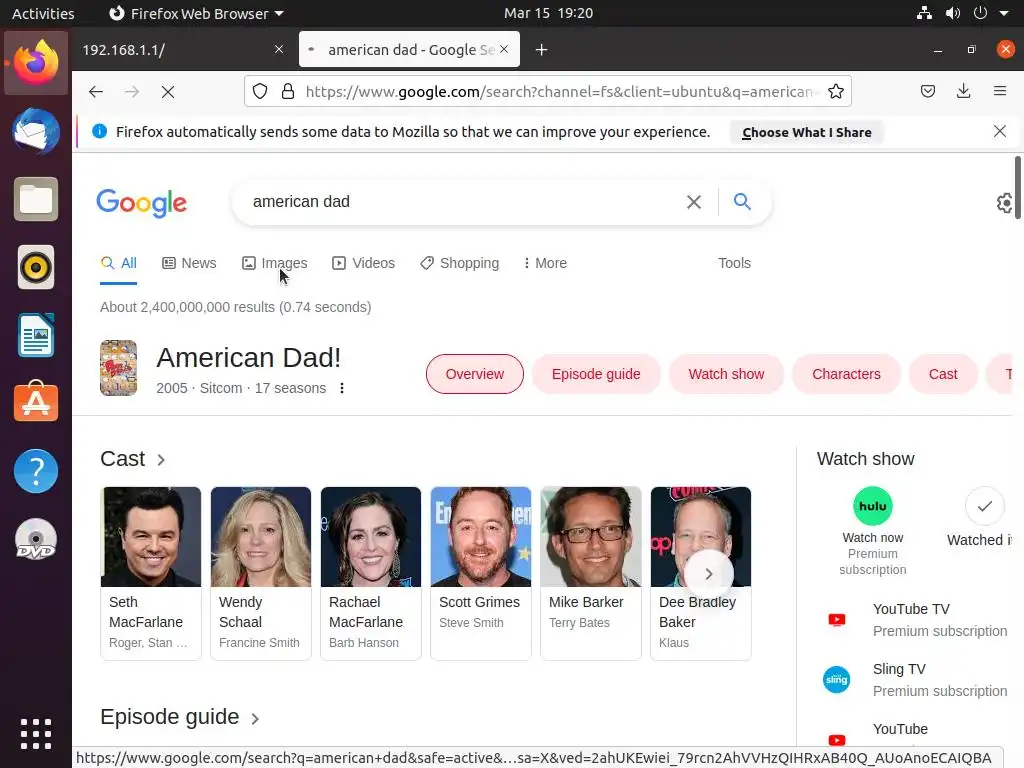The width and height of the screenshot is (1024, 768).
Task: Click the Google logo
Action: click(142, 203)
